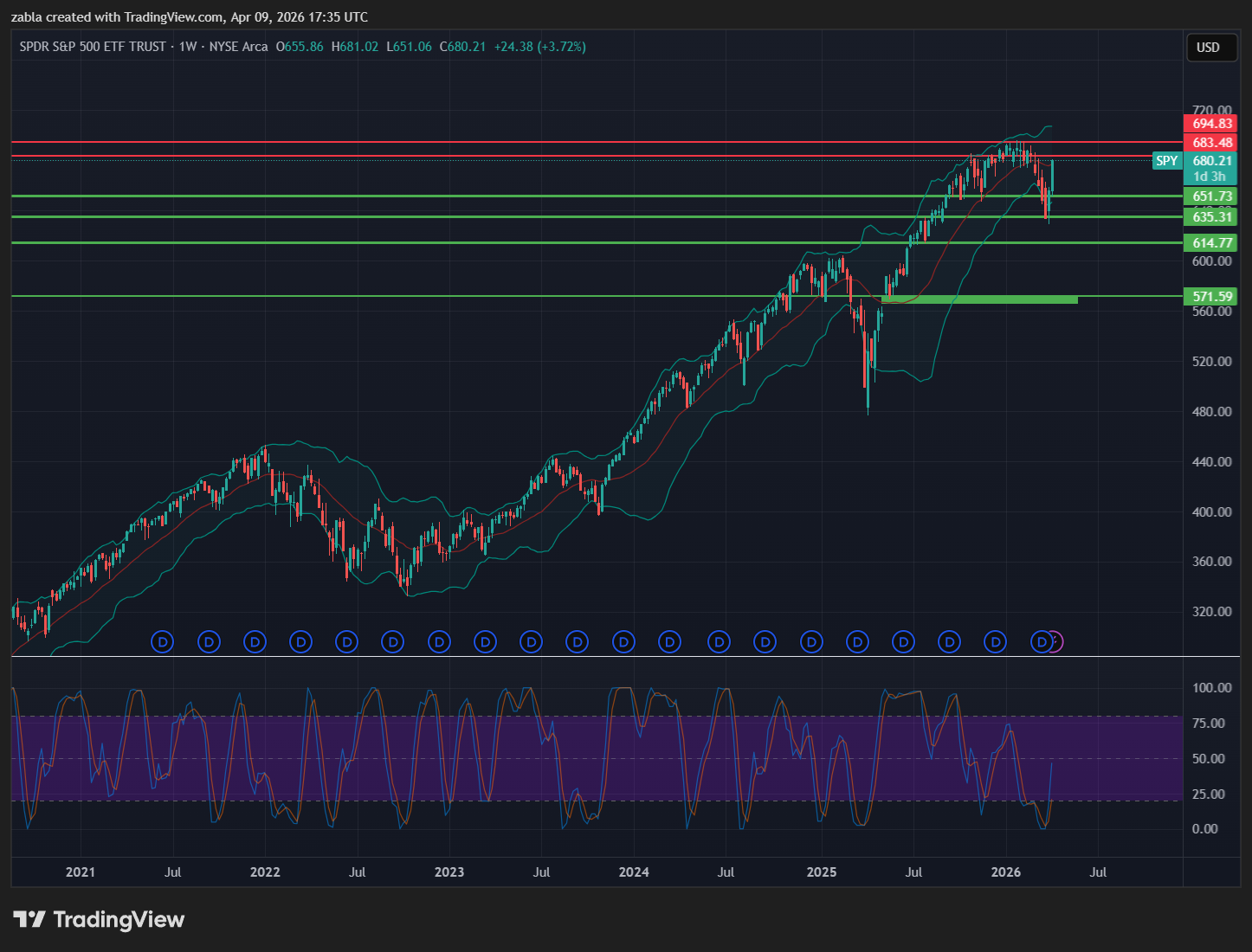Click the red 694.83 price level label
Screen dimensions: 1252x952
pos(1211,124)
